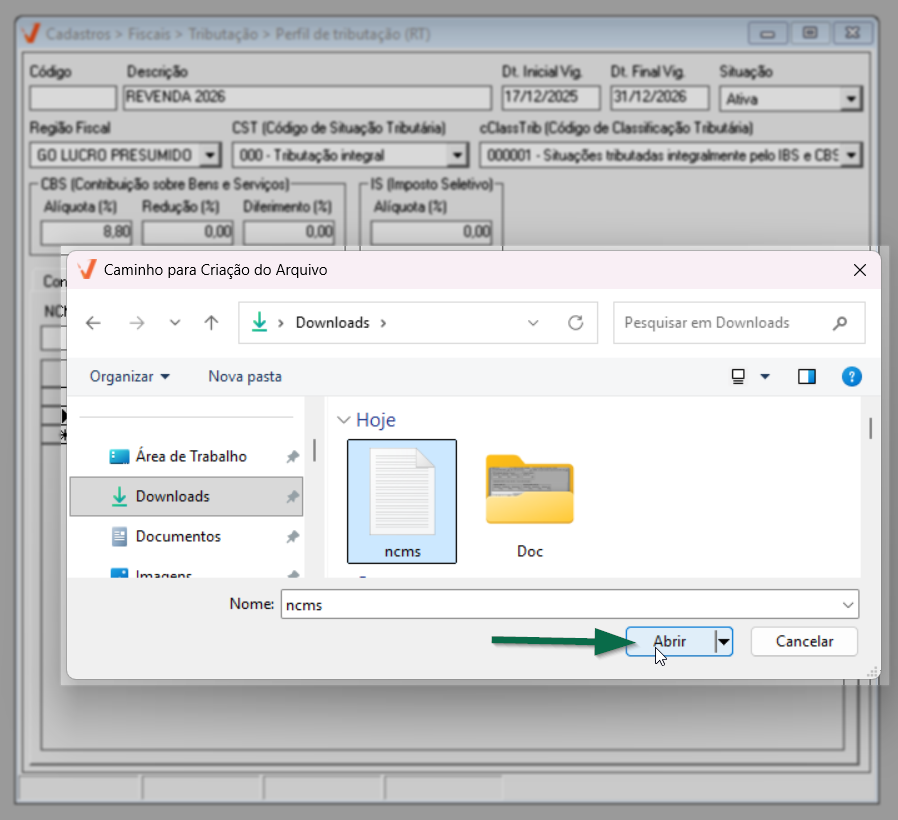The image size is (898, 820).
Task: Open view options dropdown arrow
Action: (765, 376)
